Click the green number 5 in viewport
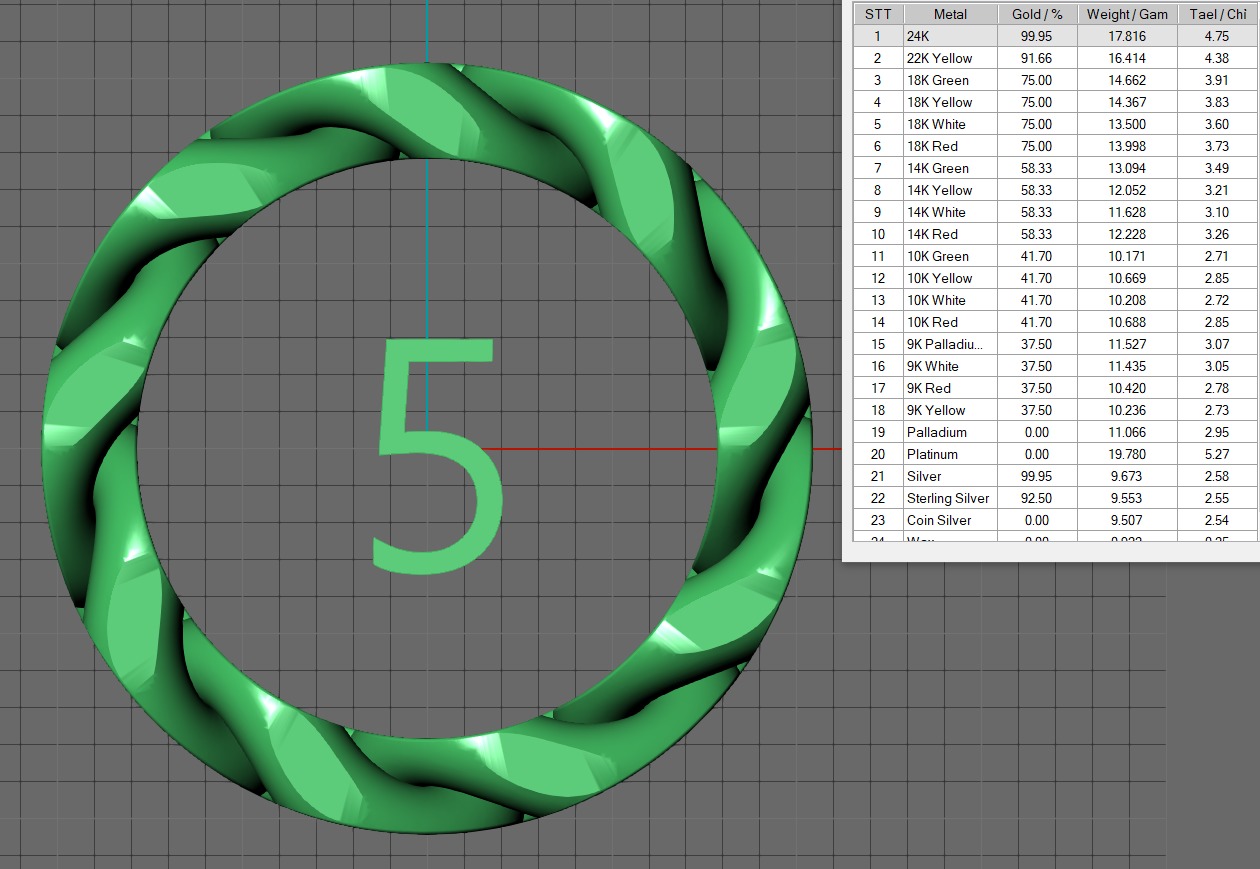Image resolution: width=1260 pixels, height=869 pixels. tap(438, 455)
